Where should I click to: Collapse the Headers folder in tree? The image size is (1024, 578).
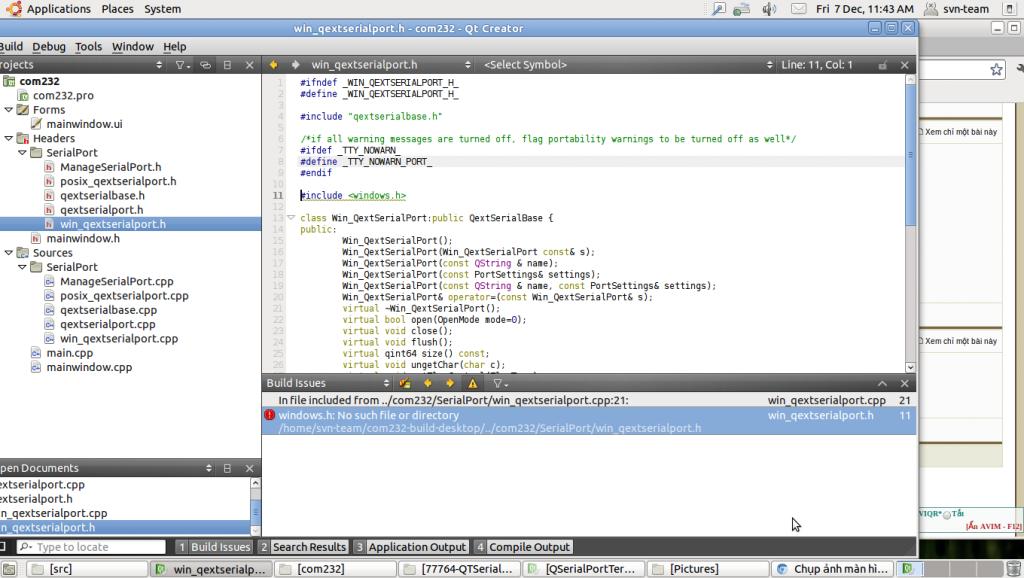point(8,138)
